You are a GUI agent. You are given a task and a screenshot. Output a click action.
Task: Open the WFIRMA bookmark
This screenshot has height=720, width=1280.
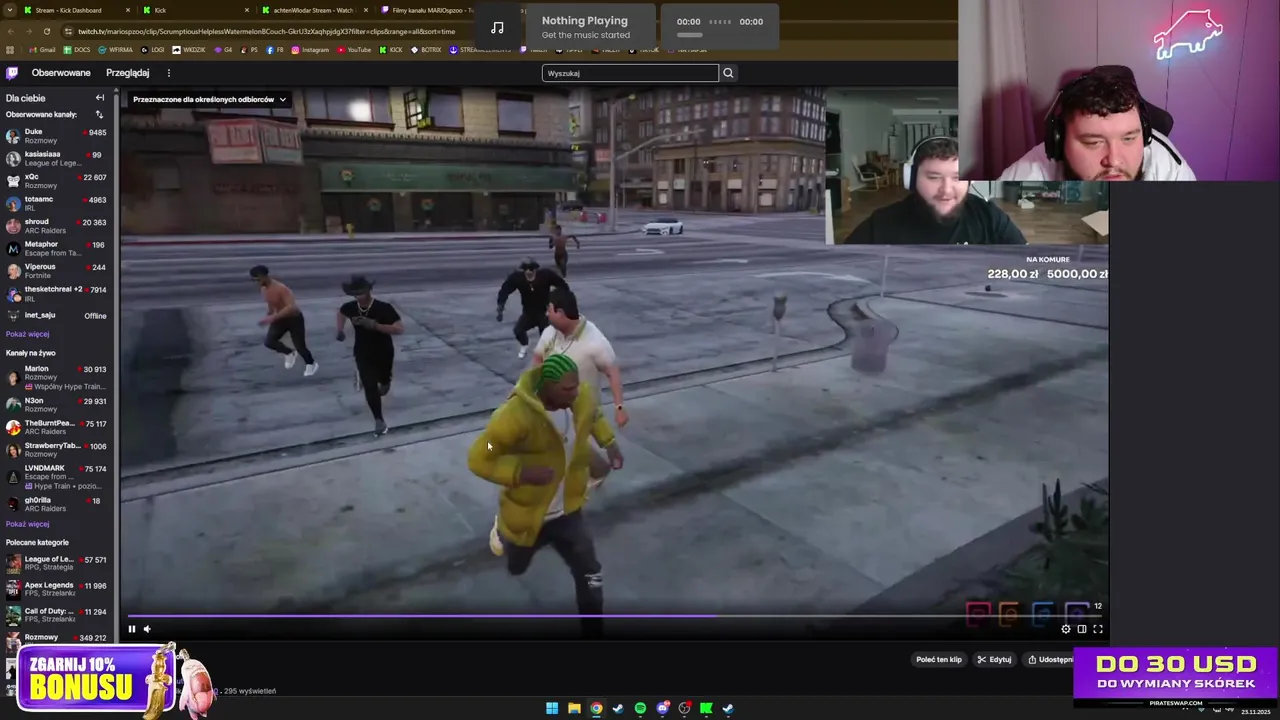(115, 50)
